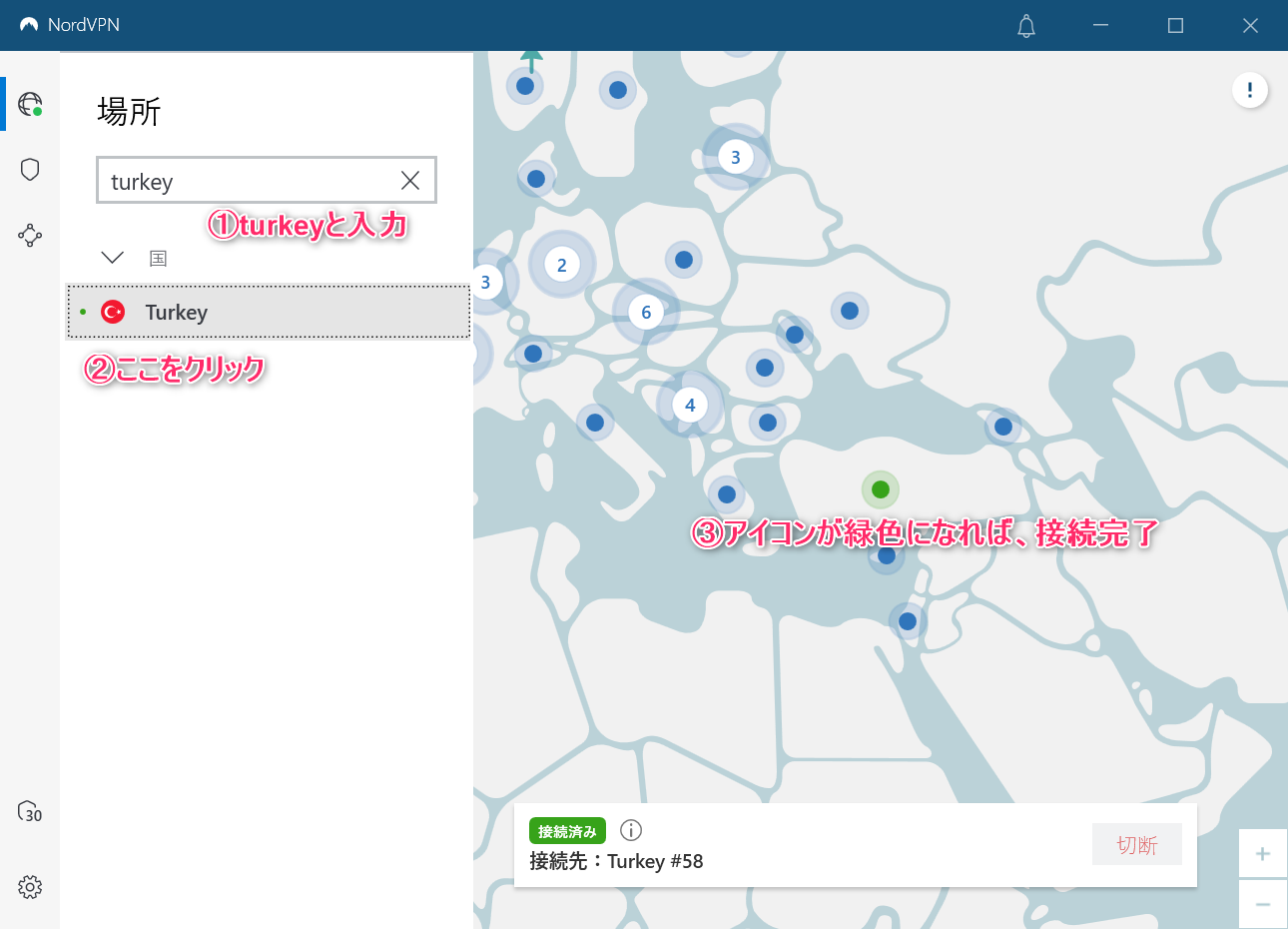
Task: Click the map cluster marker labeled 6
Action: point(646,313)
